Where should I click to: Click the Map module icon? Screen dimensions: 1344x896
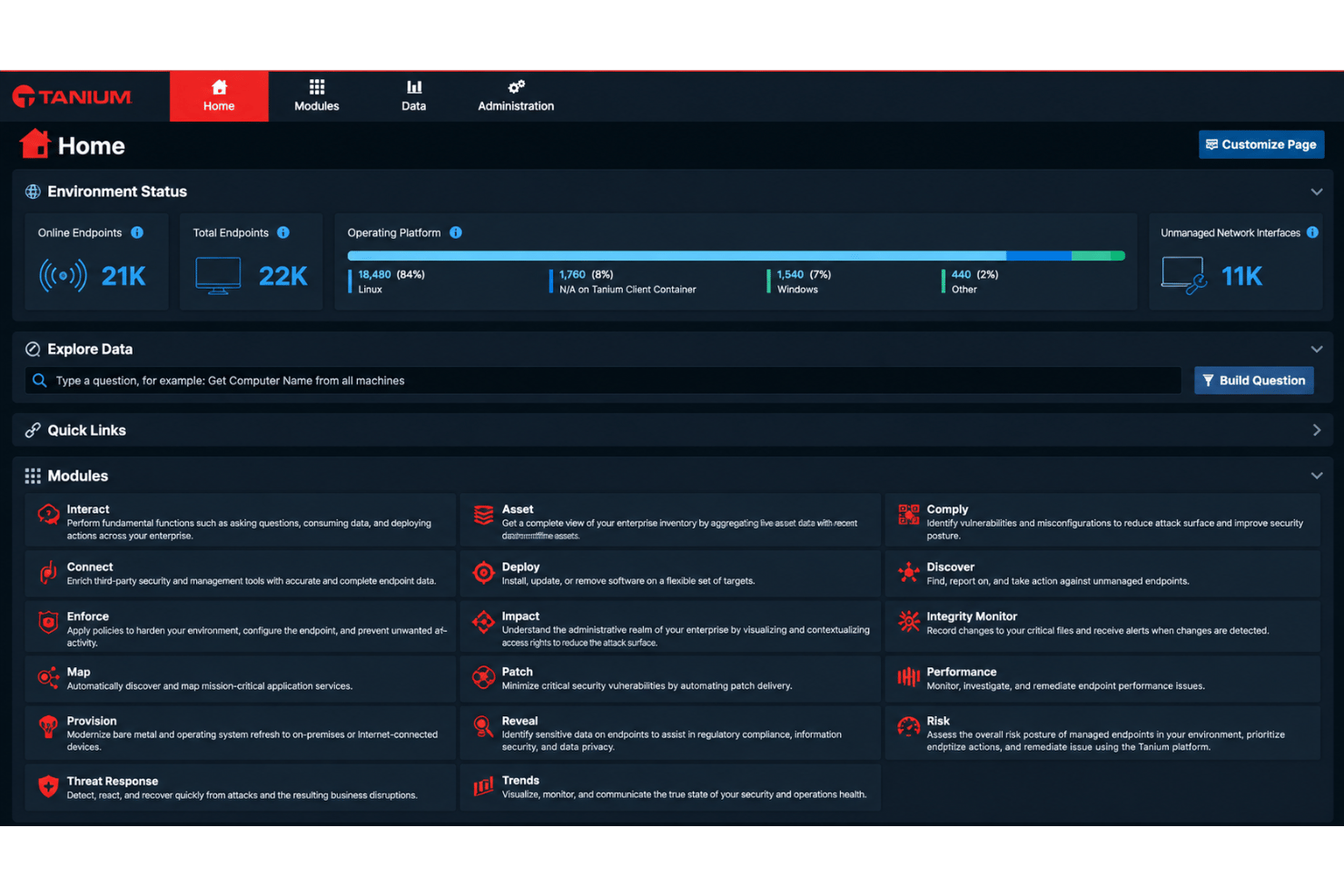(x=48, y=677)
